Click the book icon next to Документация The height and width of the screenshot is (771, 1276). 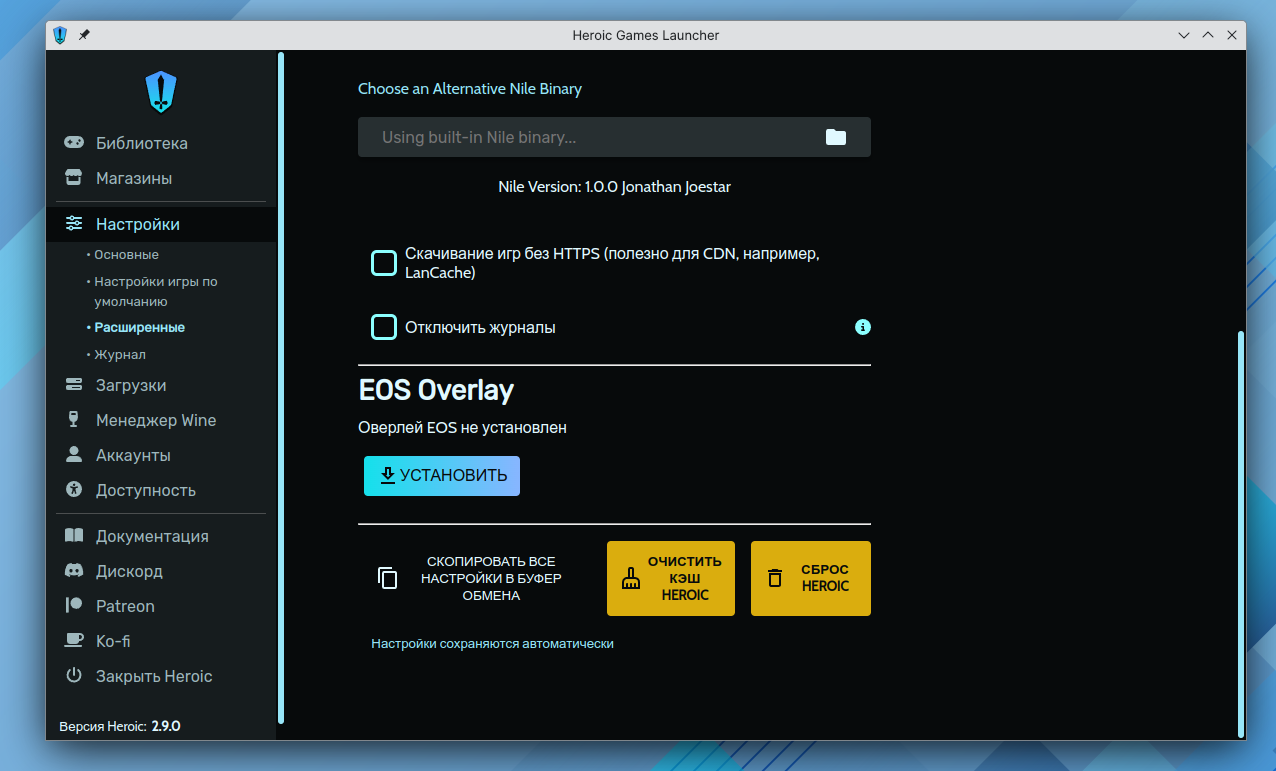74,536
